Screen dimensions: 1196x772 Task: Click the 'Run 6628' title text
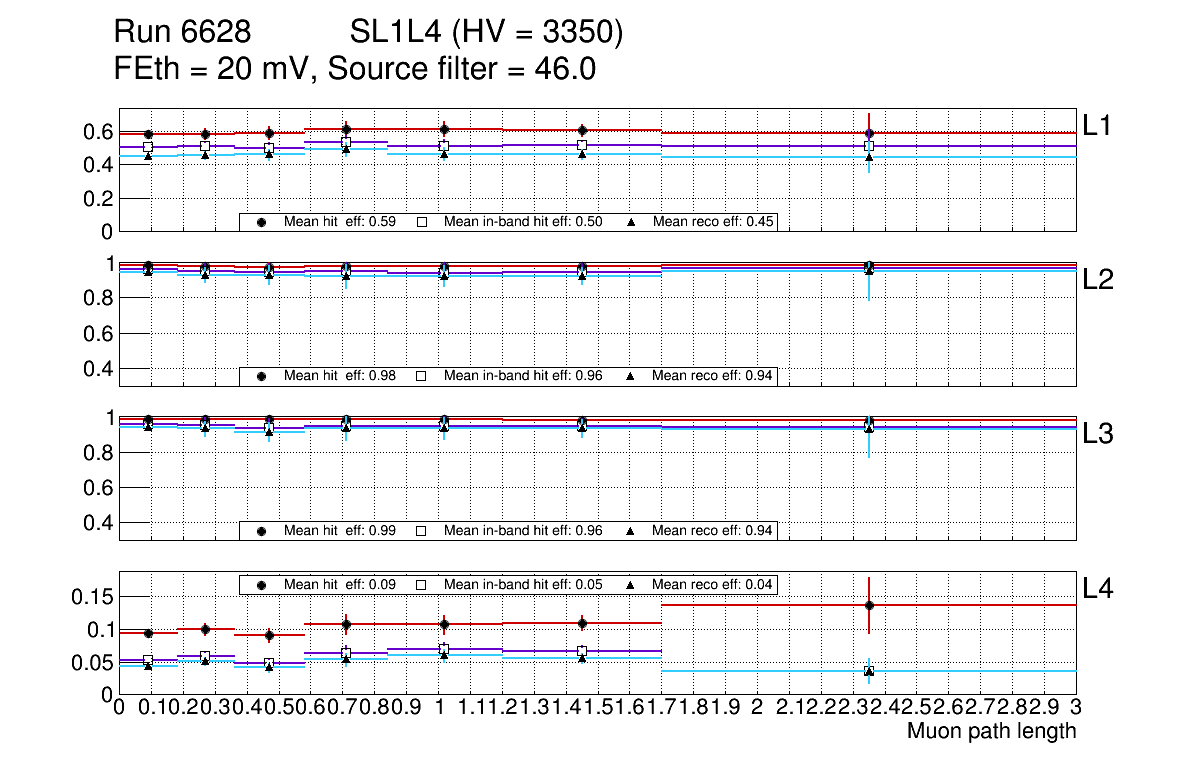click(182, 34)
